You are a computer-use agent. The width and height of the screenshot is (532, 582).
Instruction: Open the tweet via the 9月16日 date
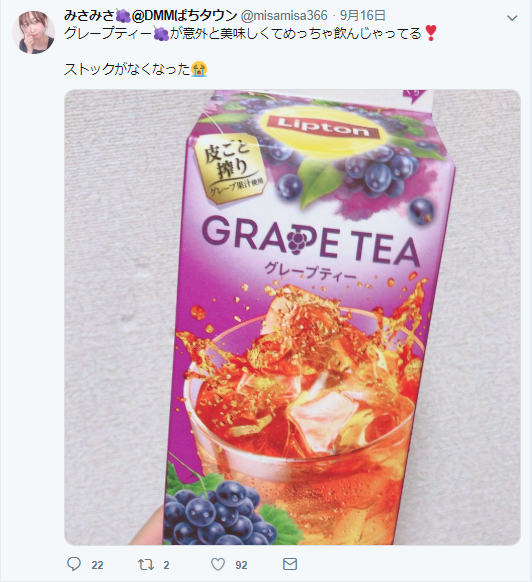pos(363,16)
